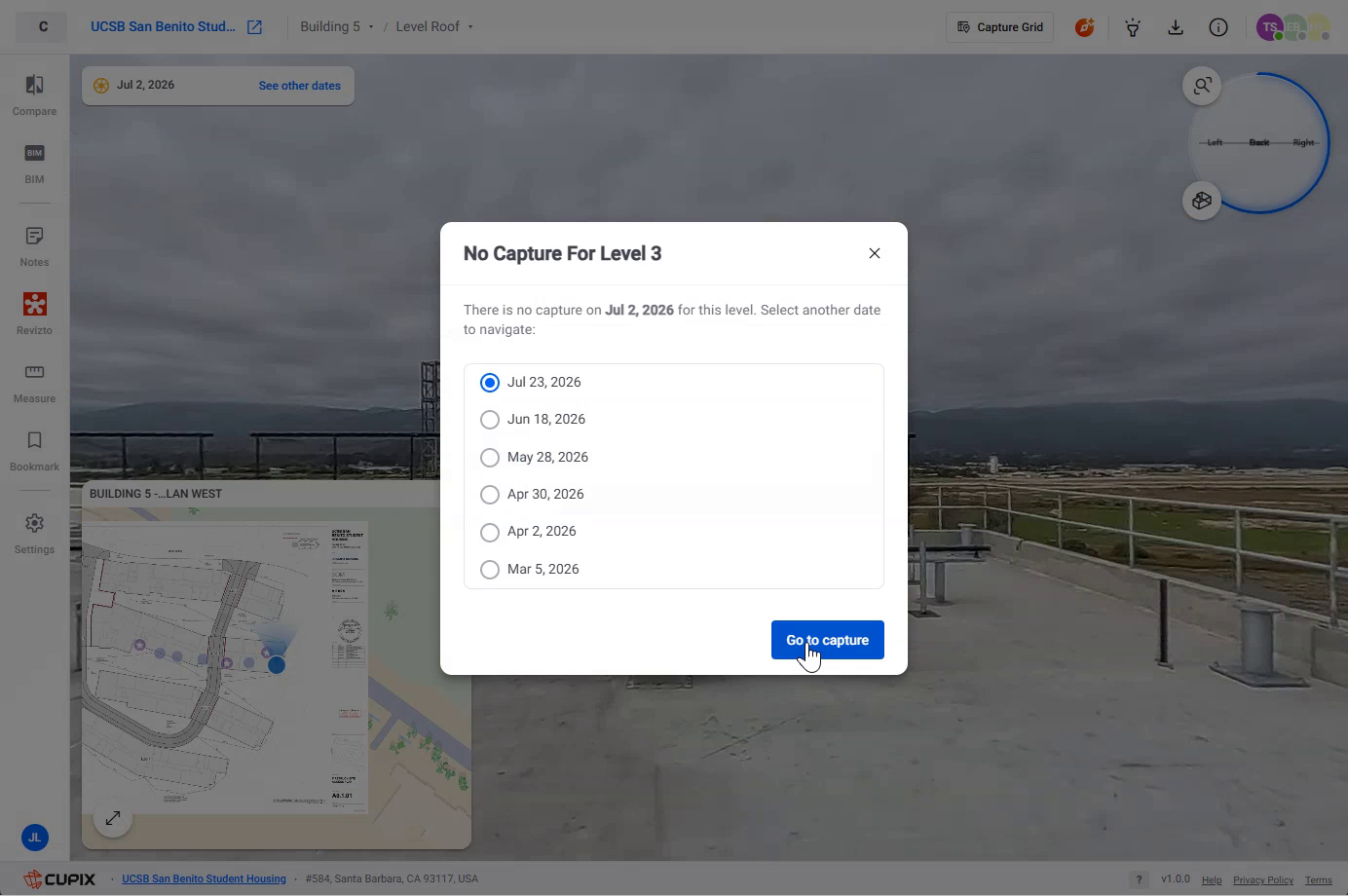Screen dimensions: 1348x896
Task: Click the Back label on compass
Action: [x=1259, y=143]
